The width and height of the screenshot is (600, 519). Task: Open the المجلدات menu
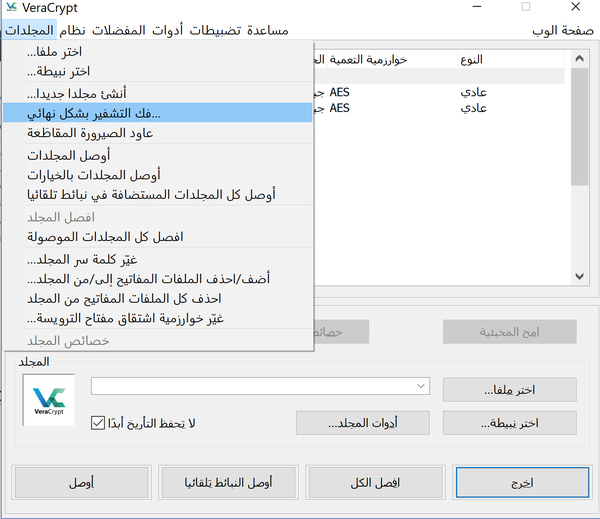click(x=29, y=30)
